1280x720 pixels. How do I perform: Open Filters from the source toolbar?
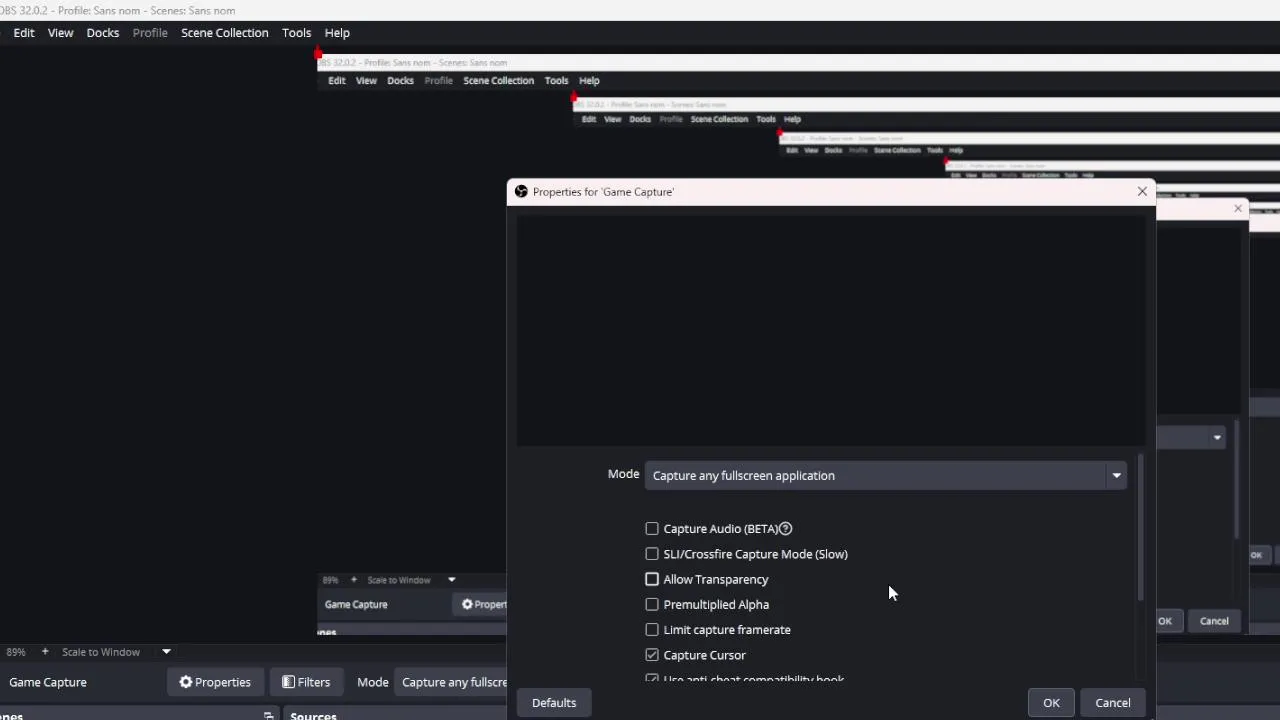pyautogui.click(x=306, y=682)
